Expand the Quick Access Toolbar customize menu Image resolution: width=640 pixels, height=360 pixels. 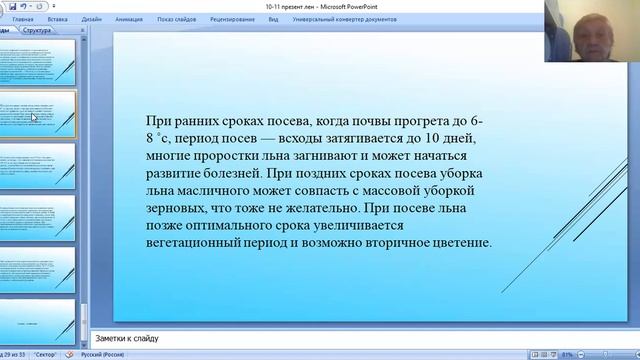54,7
